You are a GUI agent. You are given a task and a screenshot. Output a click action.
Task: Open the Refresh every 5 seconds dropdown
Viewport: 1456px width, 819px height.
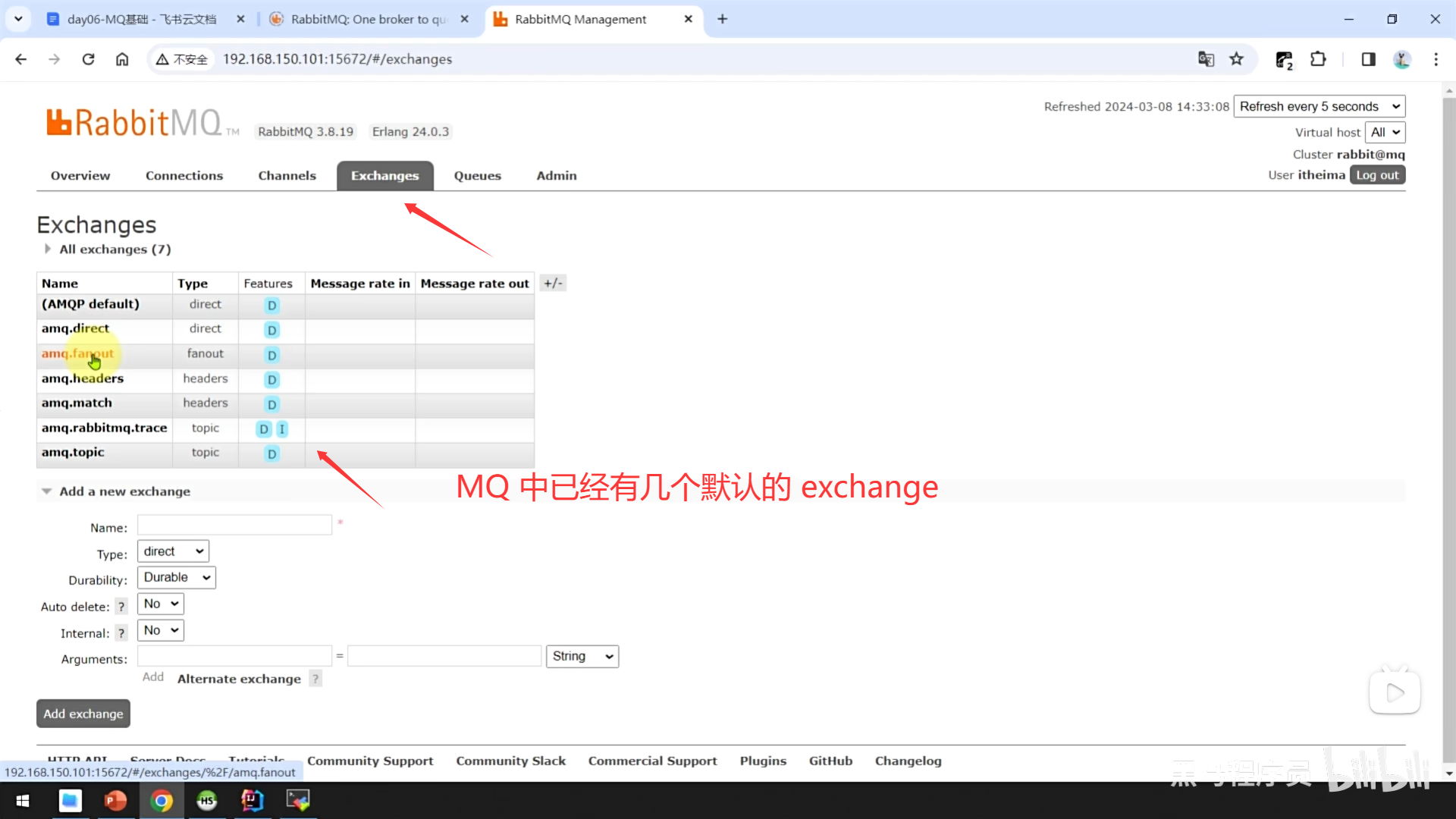[x=1319, y=107]
